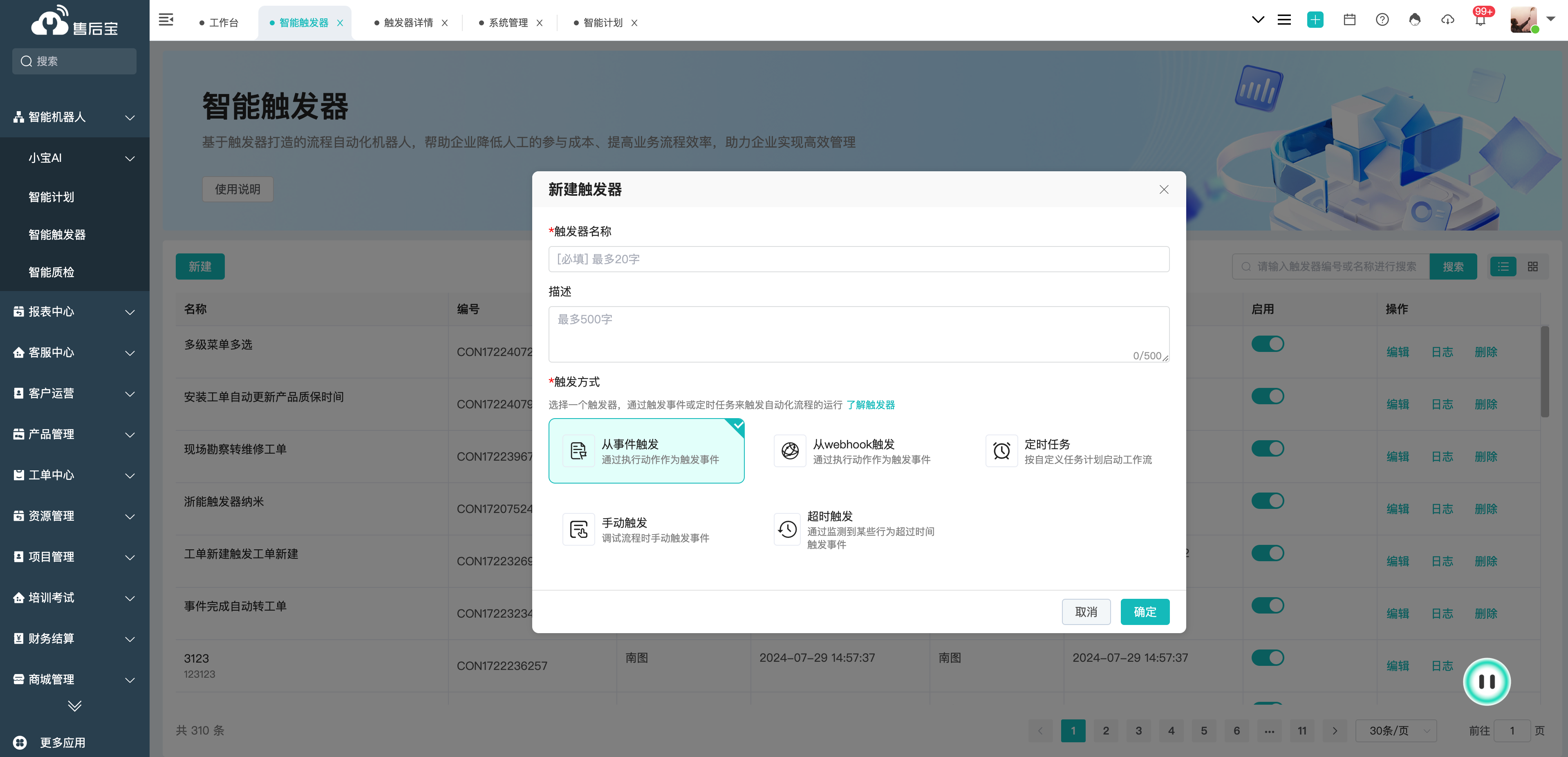Close the 智能触发器 tab
This screenshot has height=757, width=1568.
click(340, 23)
